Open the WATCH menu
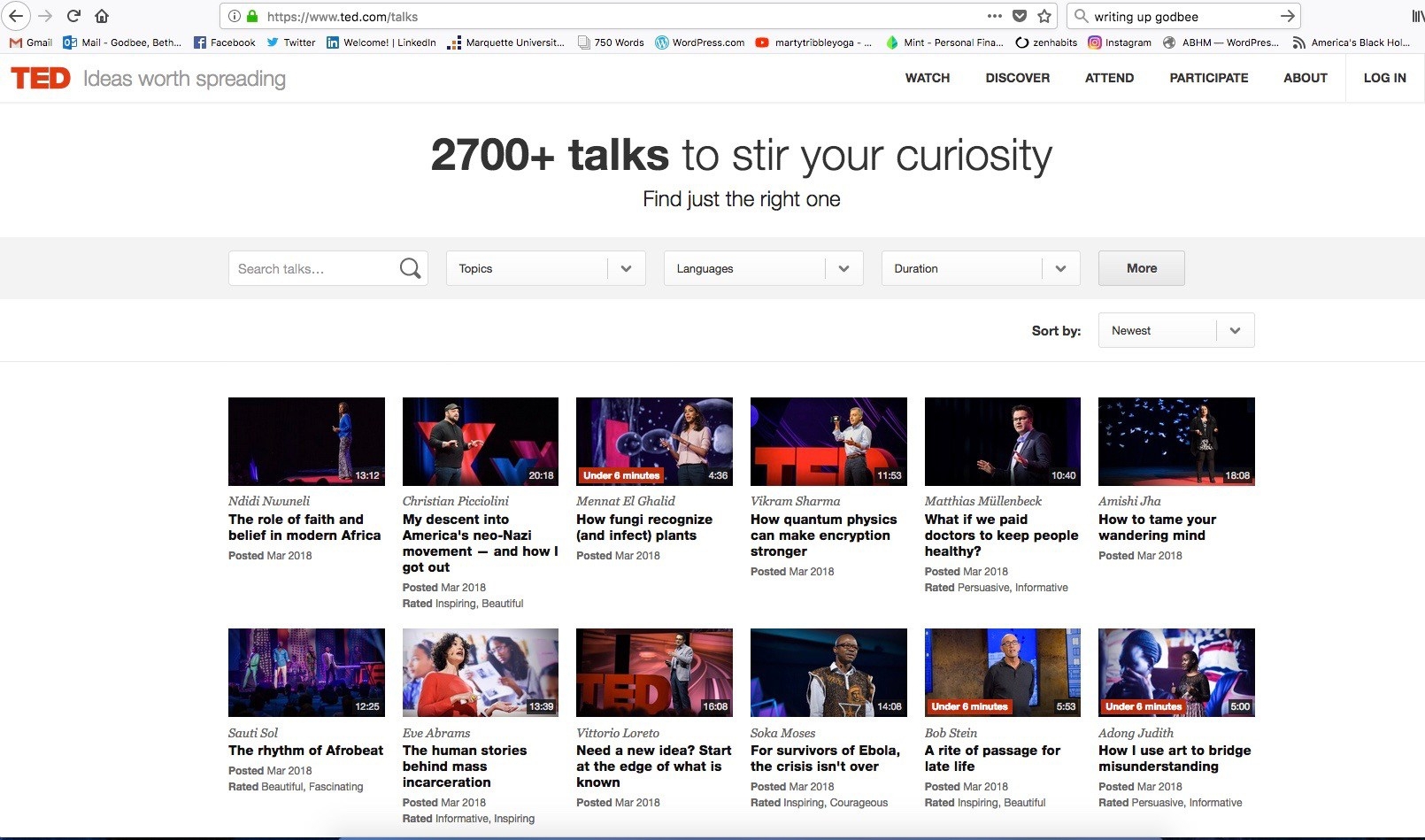 [x=928, y=78]
